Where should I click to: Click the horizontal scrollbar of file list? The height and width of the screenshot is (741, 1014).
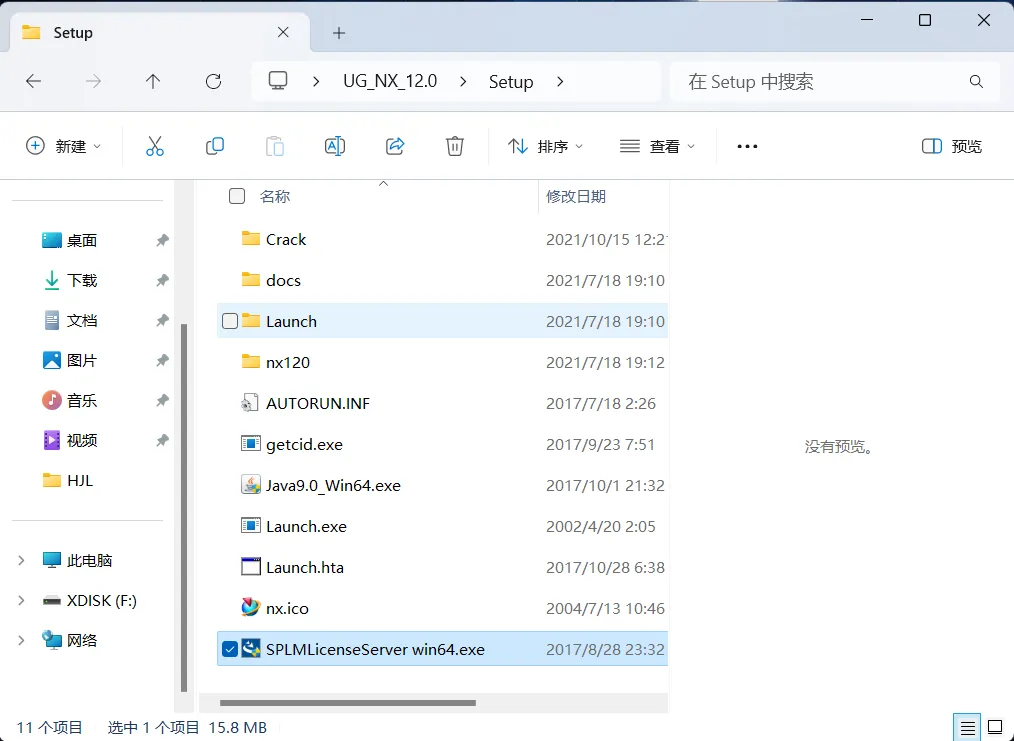click(348, 702)
